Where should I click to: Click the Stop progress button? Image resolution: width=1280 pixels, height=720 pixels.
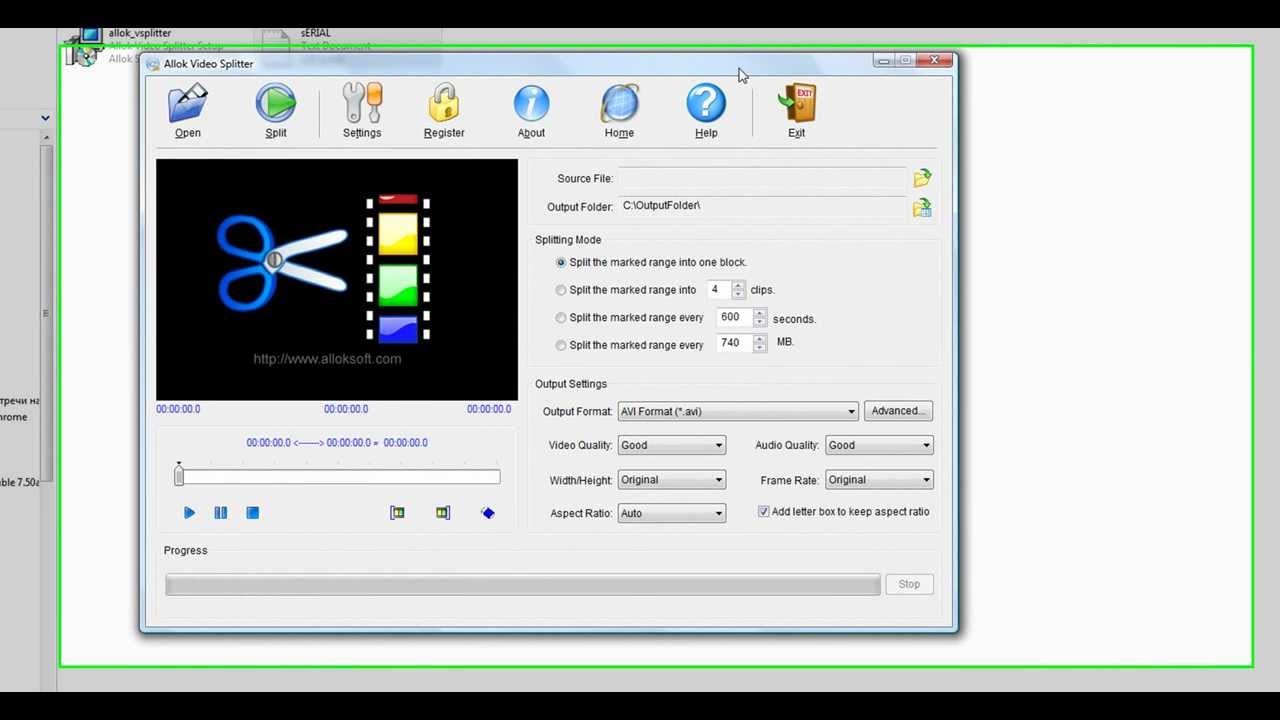(909, 584)
